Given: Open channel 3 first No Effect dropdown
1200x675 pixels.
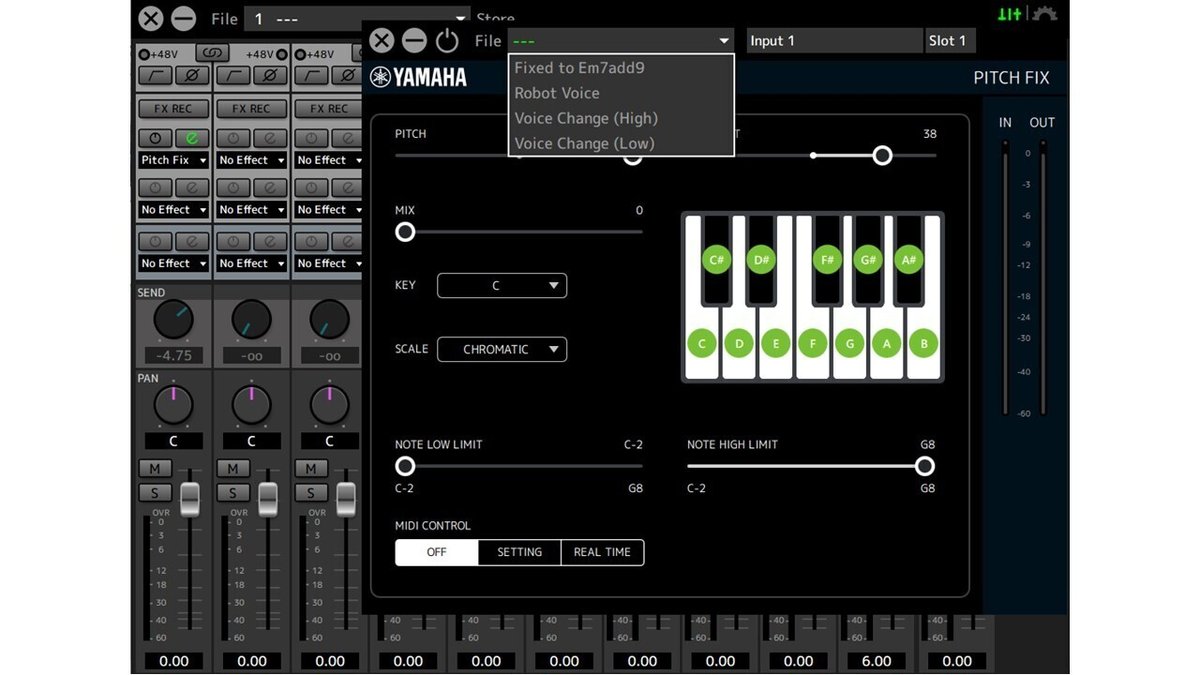Looking at the screenshot, I should tap(330, 160).
